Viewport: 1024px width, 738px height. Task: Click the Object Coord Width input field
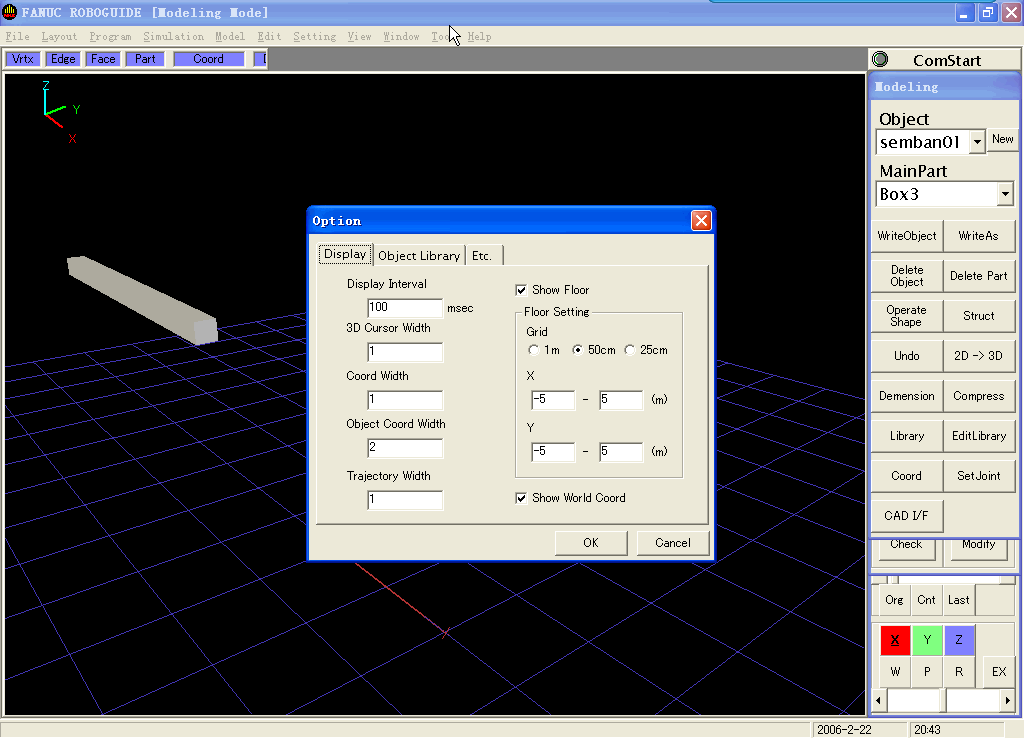pyautogui.click(x=405, y=448)
